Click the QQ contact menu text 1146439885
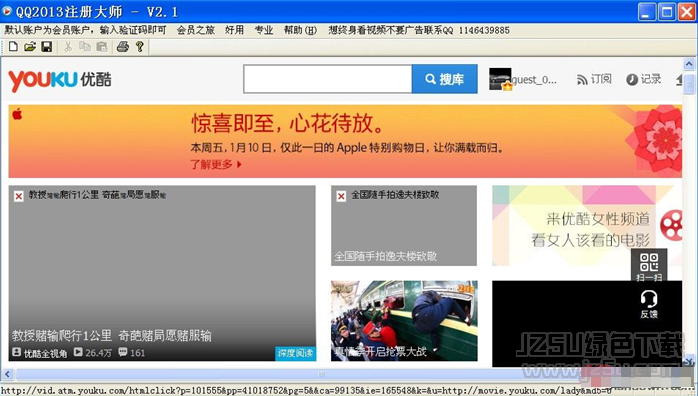 tap(419, 30)
